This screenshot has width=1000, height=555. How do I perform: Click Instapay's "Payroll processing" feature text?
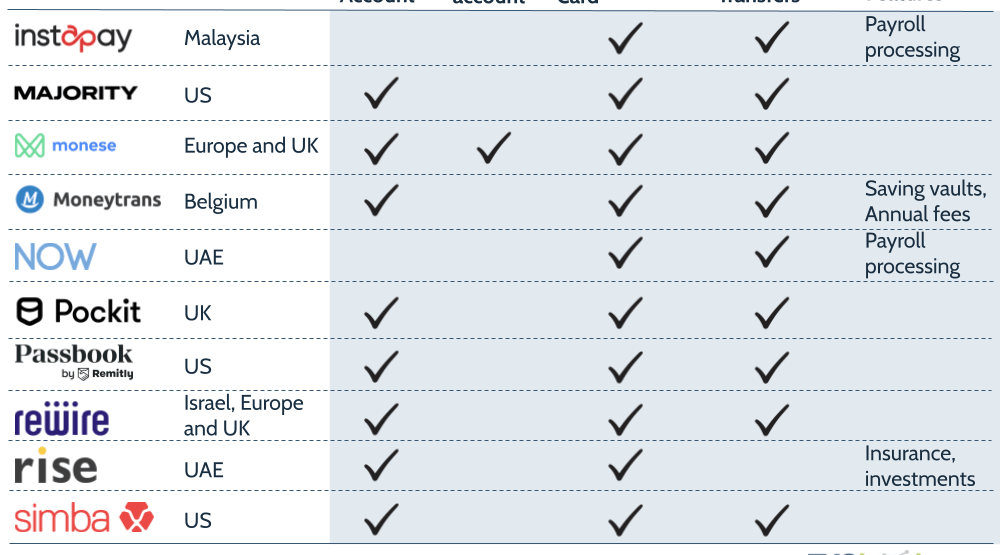click(x=912, y=37)
